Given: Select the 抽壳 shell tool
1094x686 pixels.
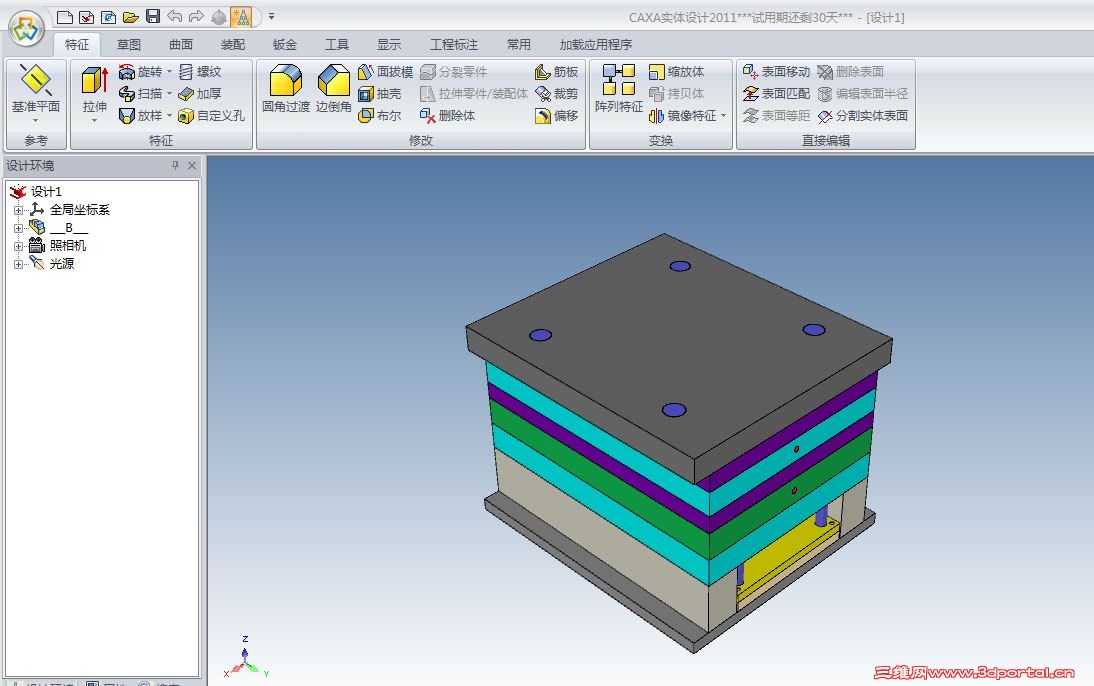Looking at the screenshot, I should tap(380, 94).
